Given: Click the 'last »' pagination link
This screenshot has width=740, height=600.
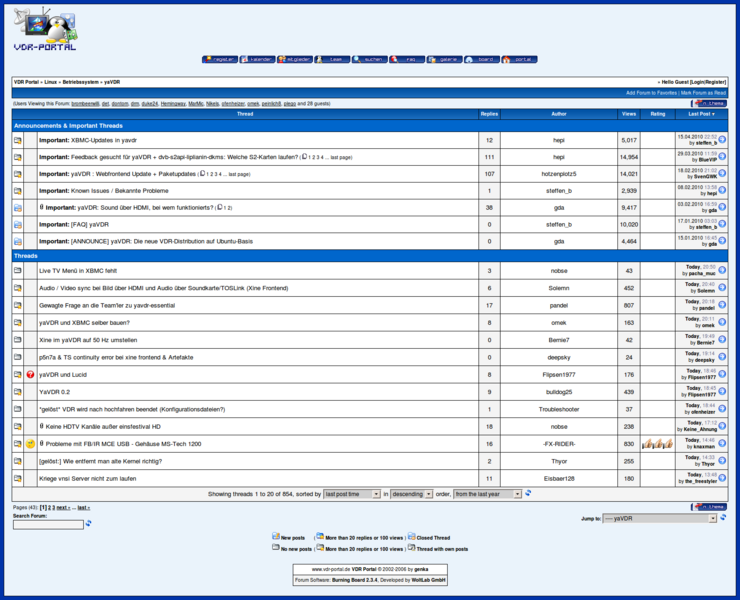Looking at the screenshot, I should click(84, 508).
